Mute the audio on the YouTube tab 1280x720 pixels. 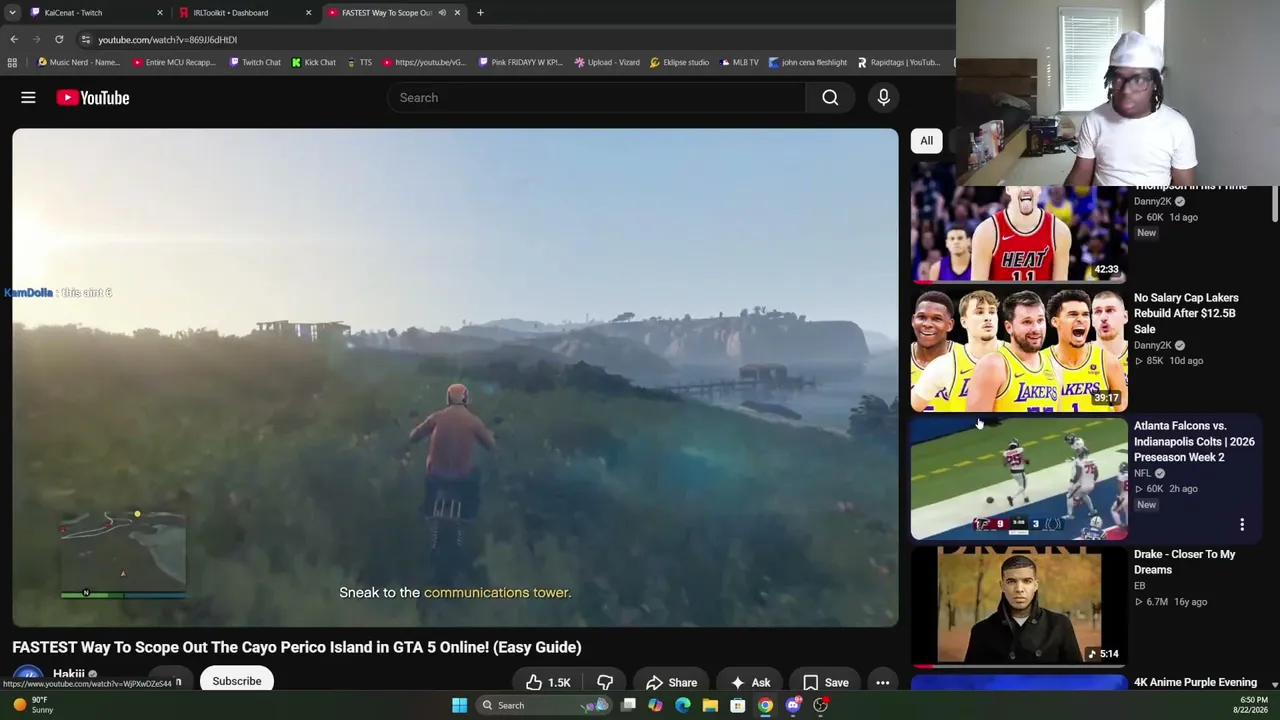[442, 13]
